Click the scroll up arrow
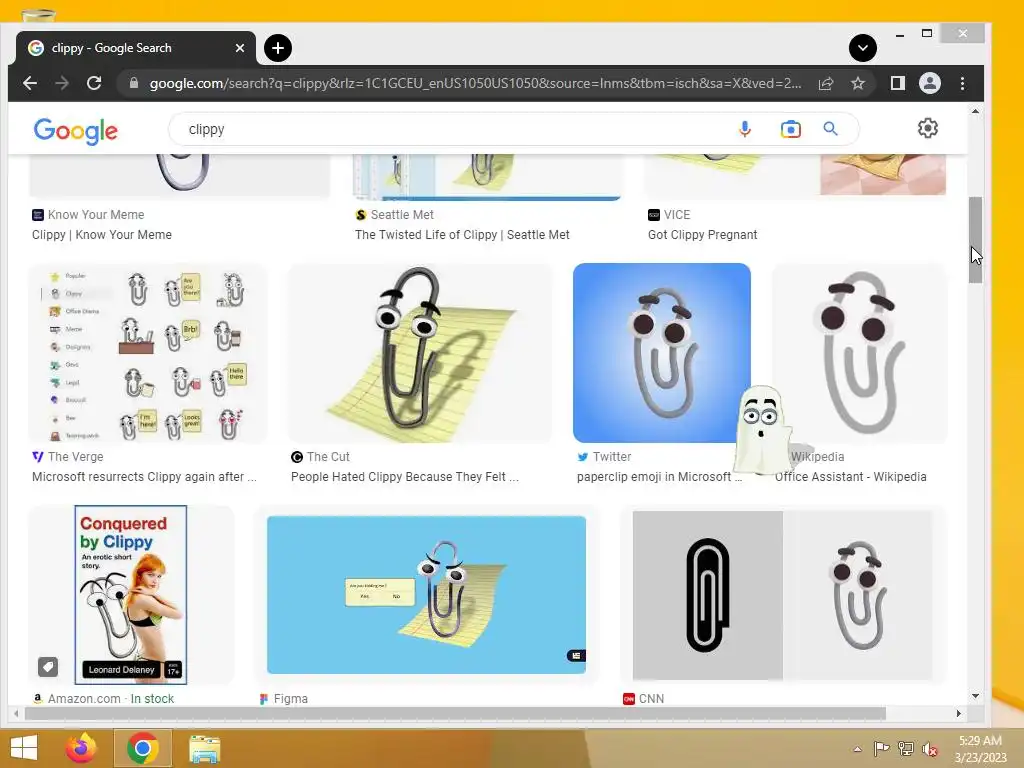1024x768 pixels. tap(975, 112)
